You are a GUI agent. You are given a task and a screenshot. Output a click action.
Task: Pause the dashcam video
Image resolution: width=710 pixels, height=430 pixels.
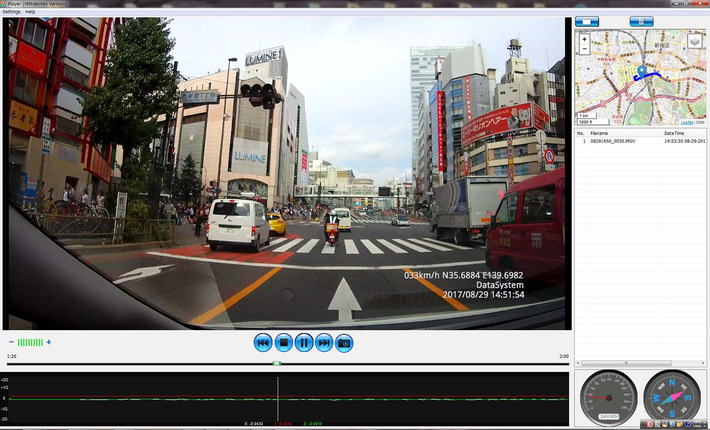click(304, 342)
